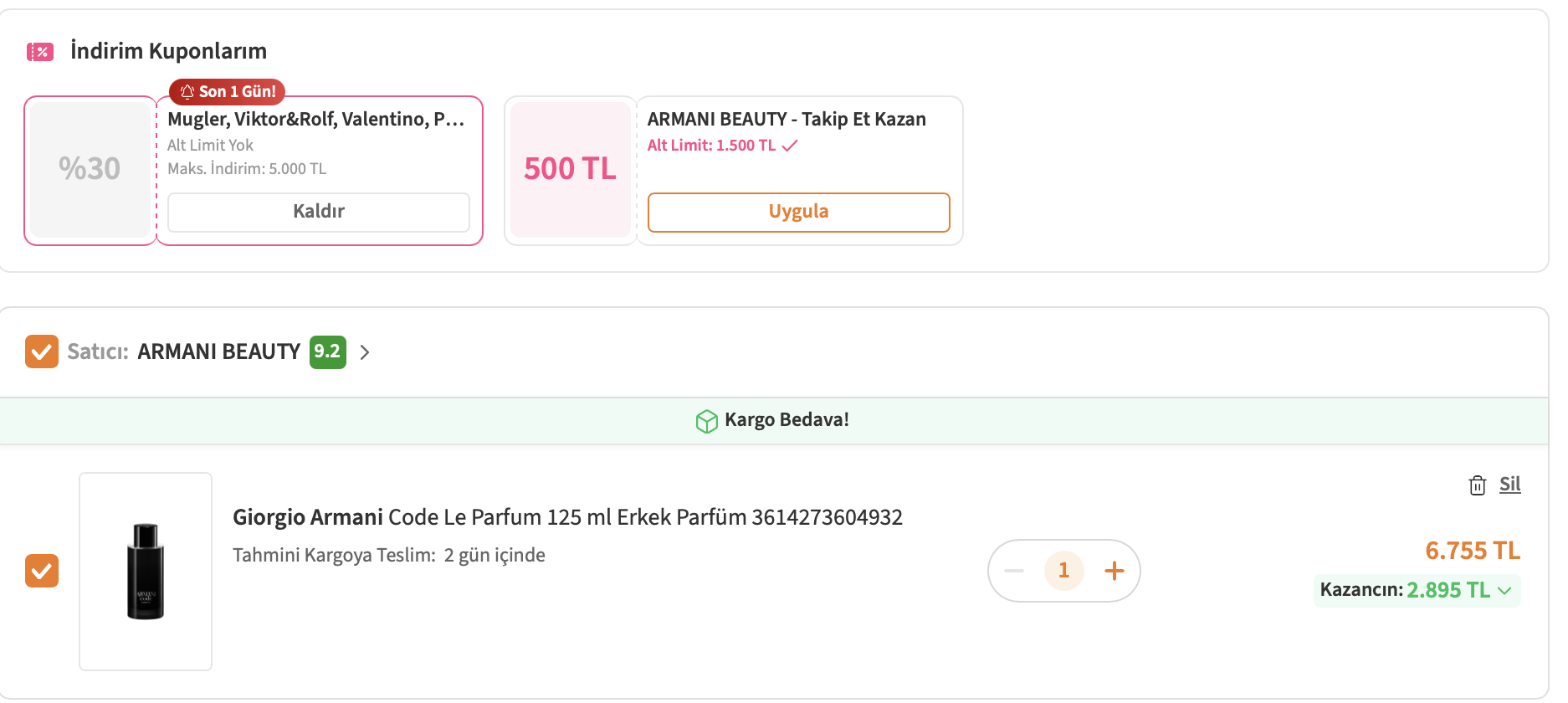Screen dimensions: 1568x703
Task: Click the Sil delete link
Action: [1509, 485]
